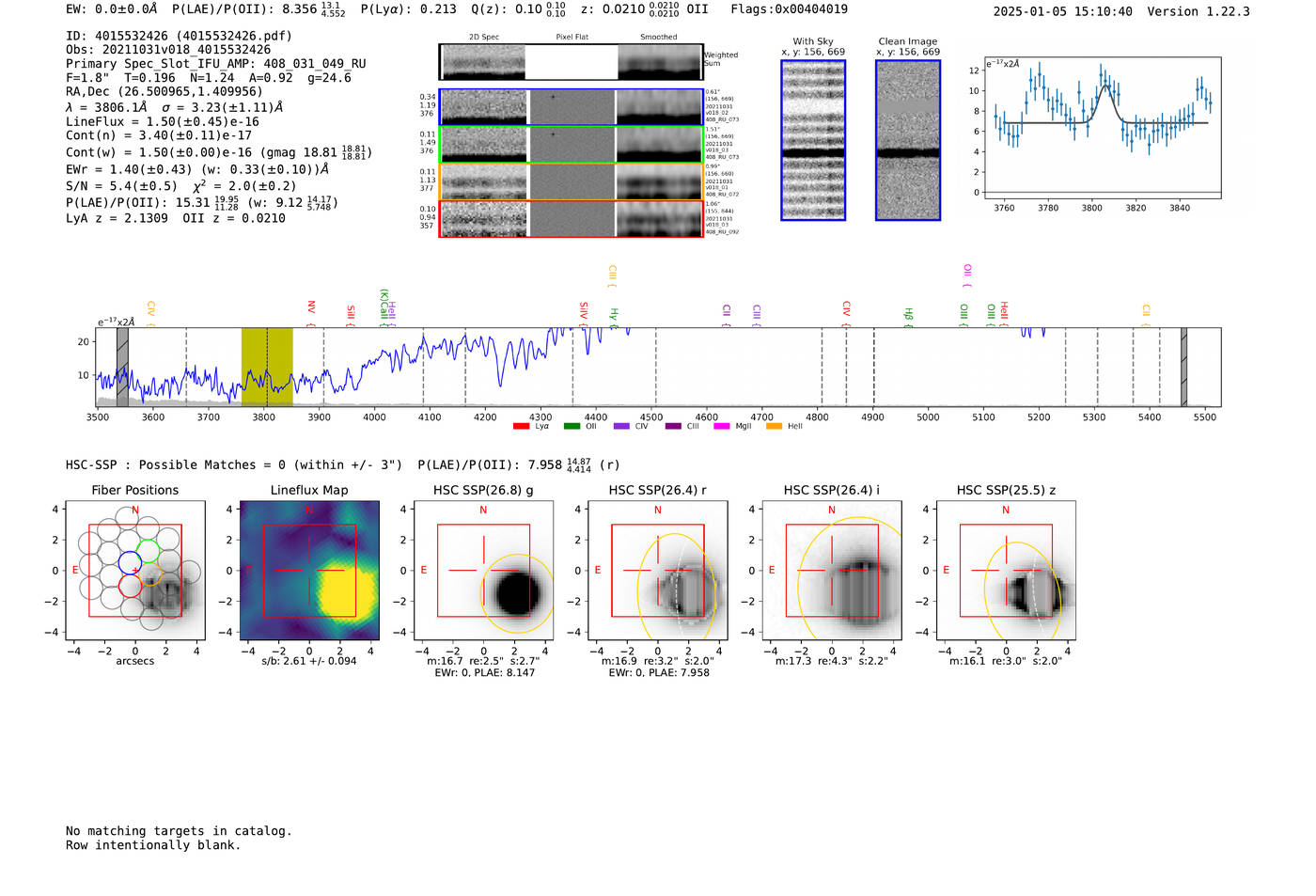Viewport: 1316px width, 896px height.
Task: Click the blue fiber circle in Fiber Positions
Action: pyautogui.click(x=130, y=563)
